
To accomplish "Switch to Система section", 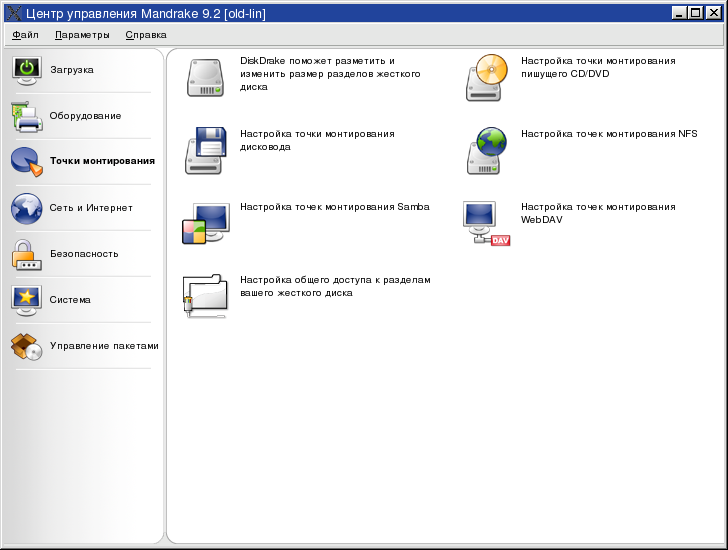I will pos(70,300).
